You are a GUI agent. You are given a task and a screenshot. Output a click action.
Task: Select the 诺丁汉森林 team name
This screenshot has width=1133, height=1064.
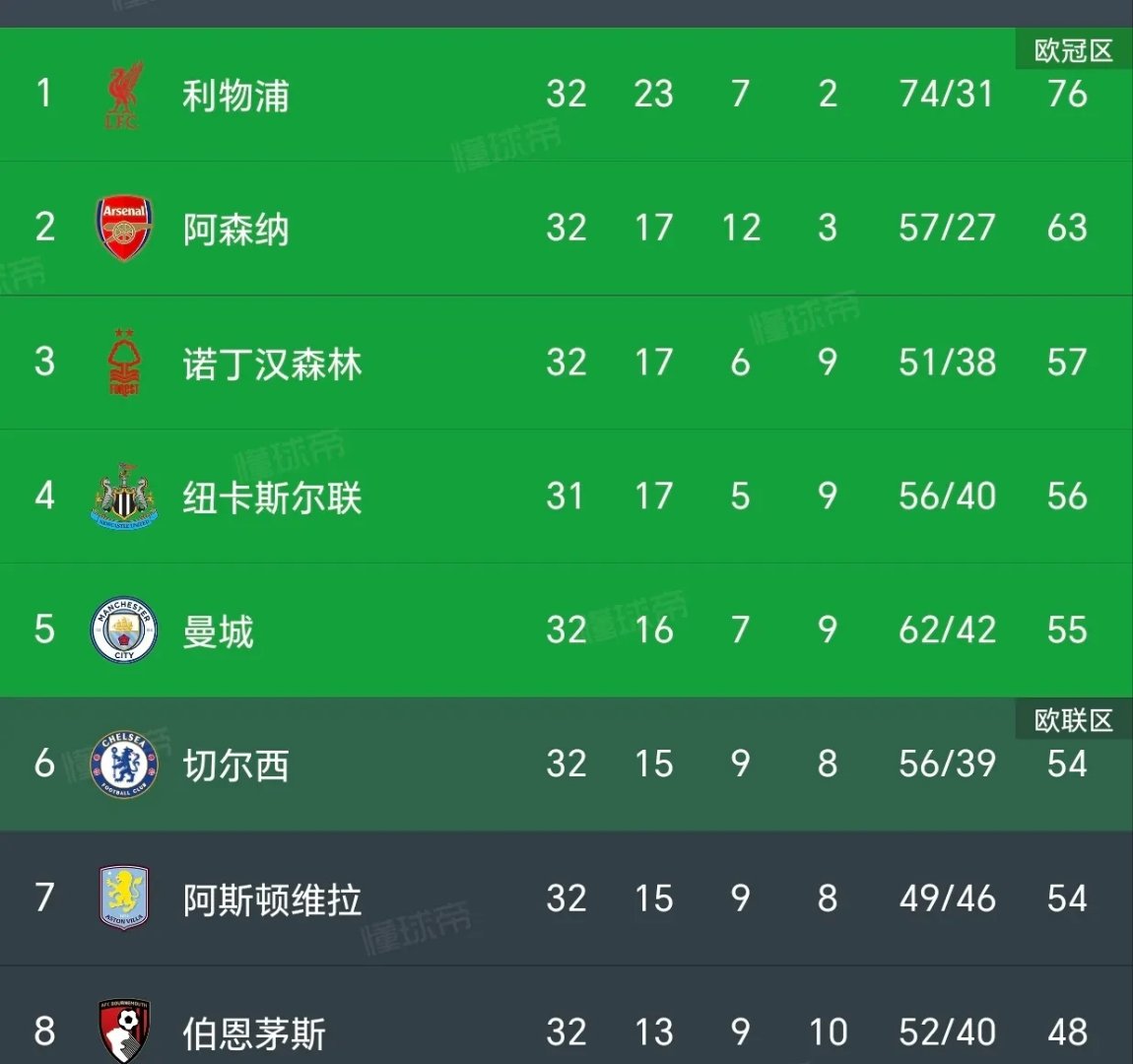coord(272,364)
